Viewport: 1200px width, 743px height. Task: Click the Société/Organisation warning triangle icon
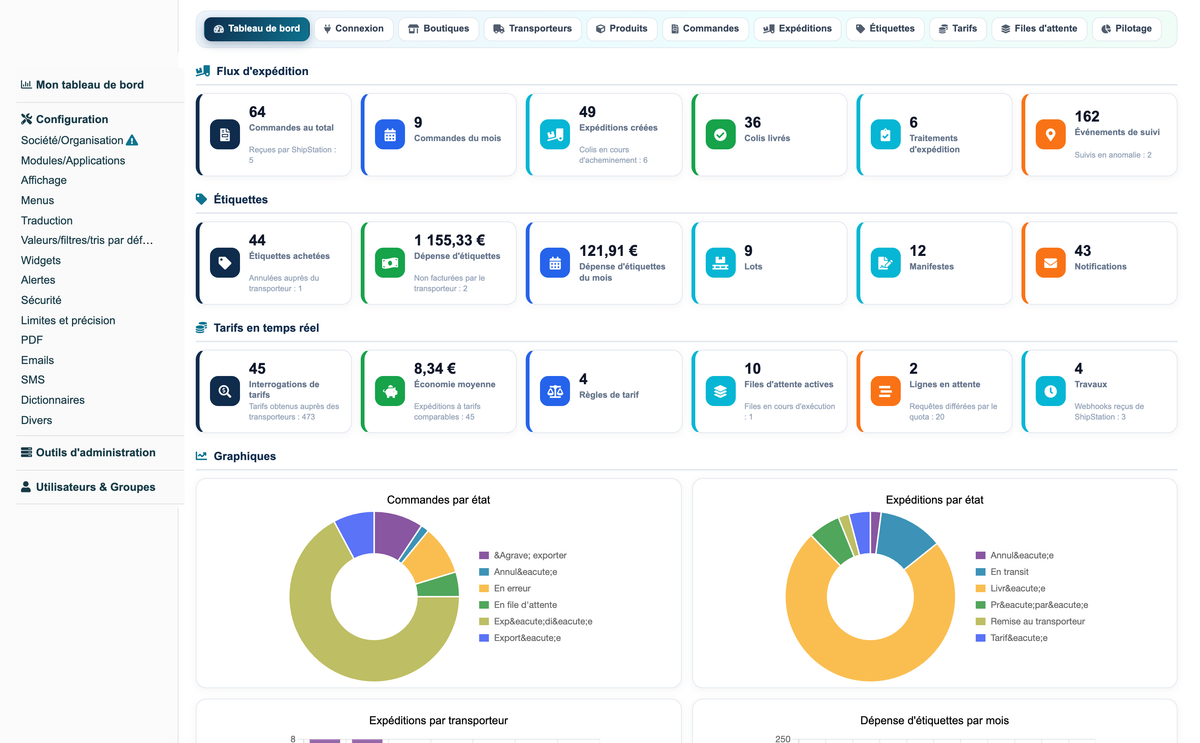[x=132, y=141]
